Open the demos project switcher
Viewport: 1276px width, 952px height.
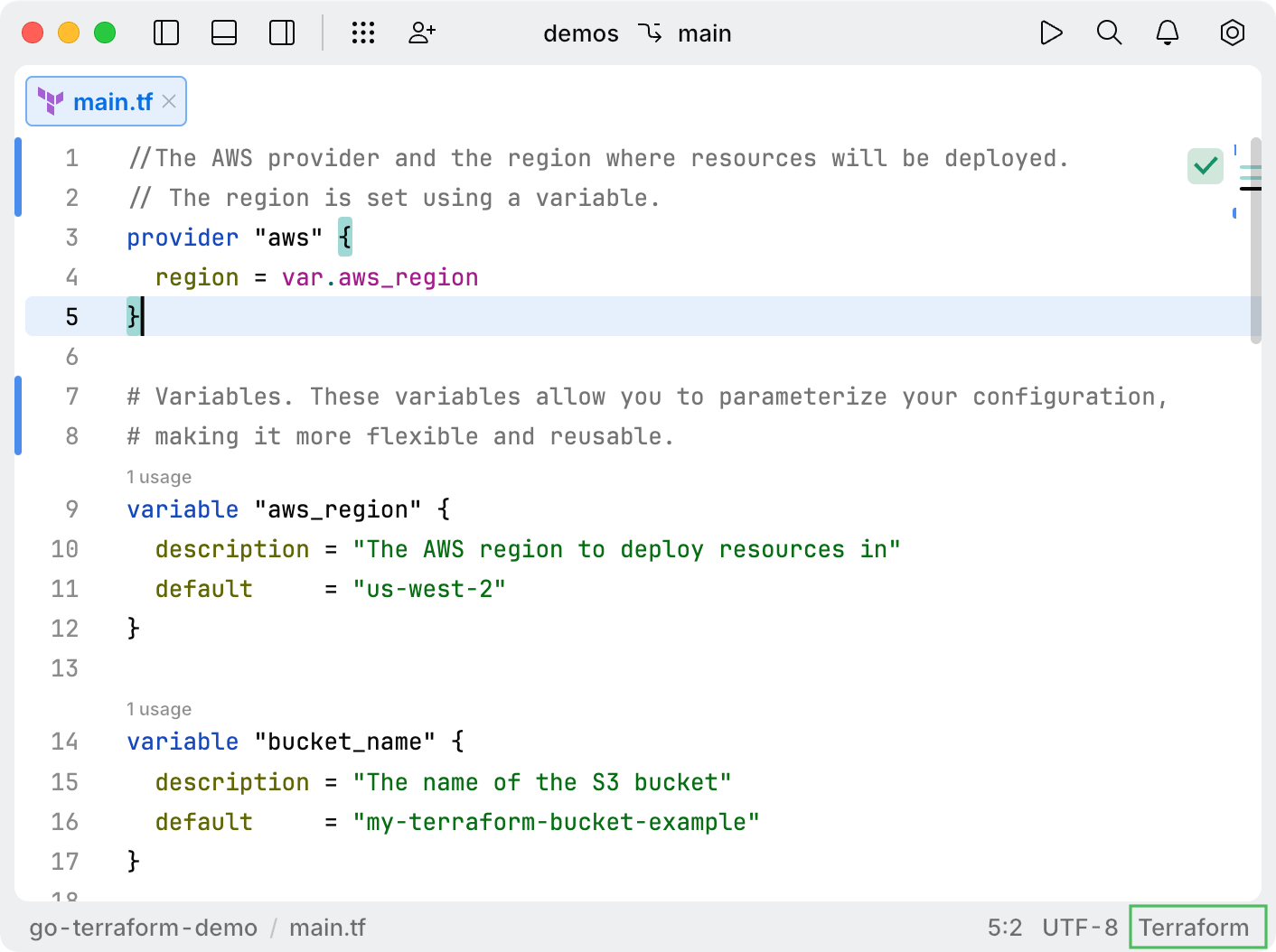[x=580, y=33]
